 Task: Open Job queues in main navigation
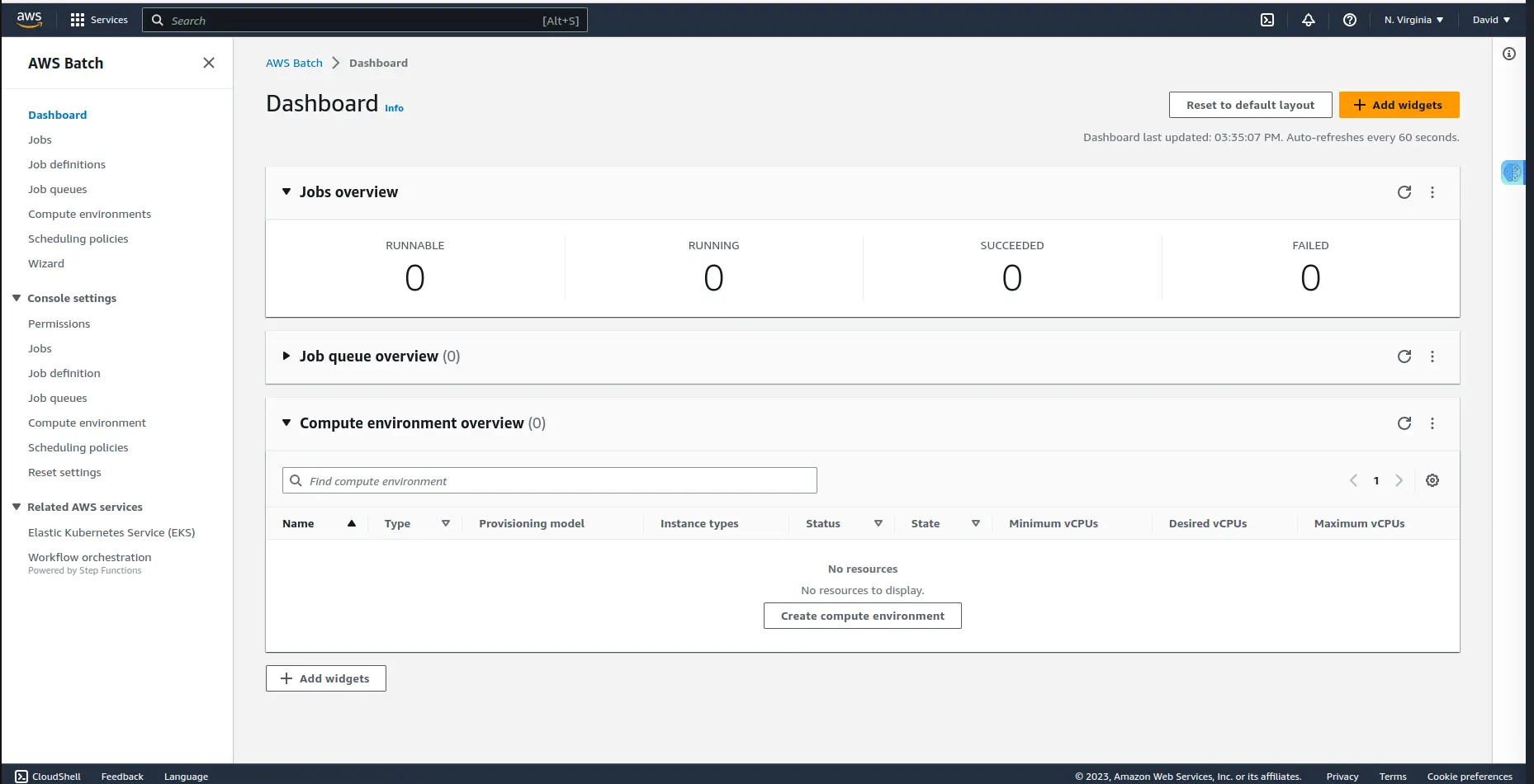coord(57,189)
